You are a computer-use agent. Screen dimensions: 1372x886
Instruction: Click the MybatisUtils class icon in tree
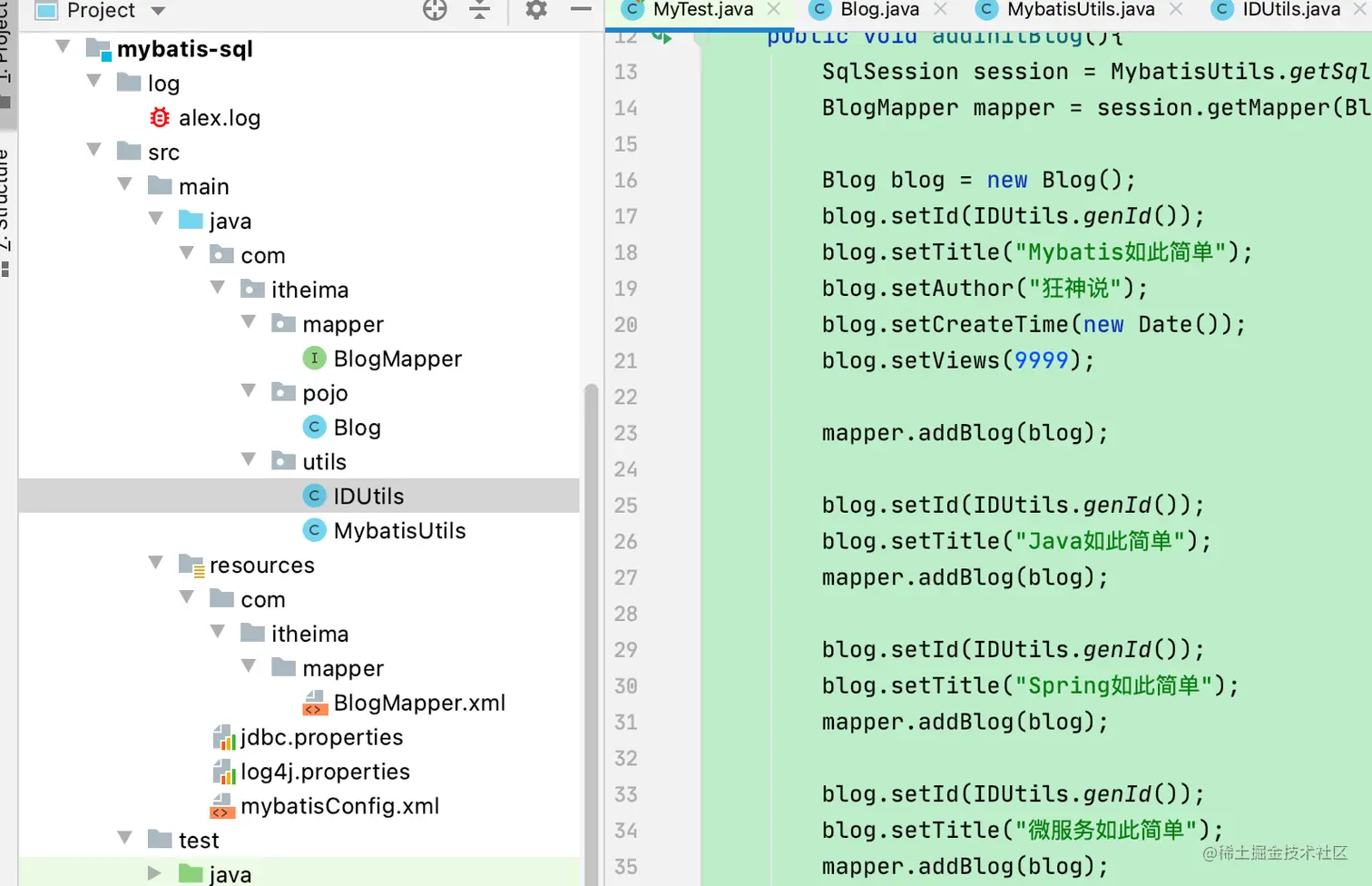[x=314, y=530]
